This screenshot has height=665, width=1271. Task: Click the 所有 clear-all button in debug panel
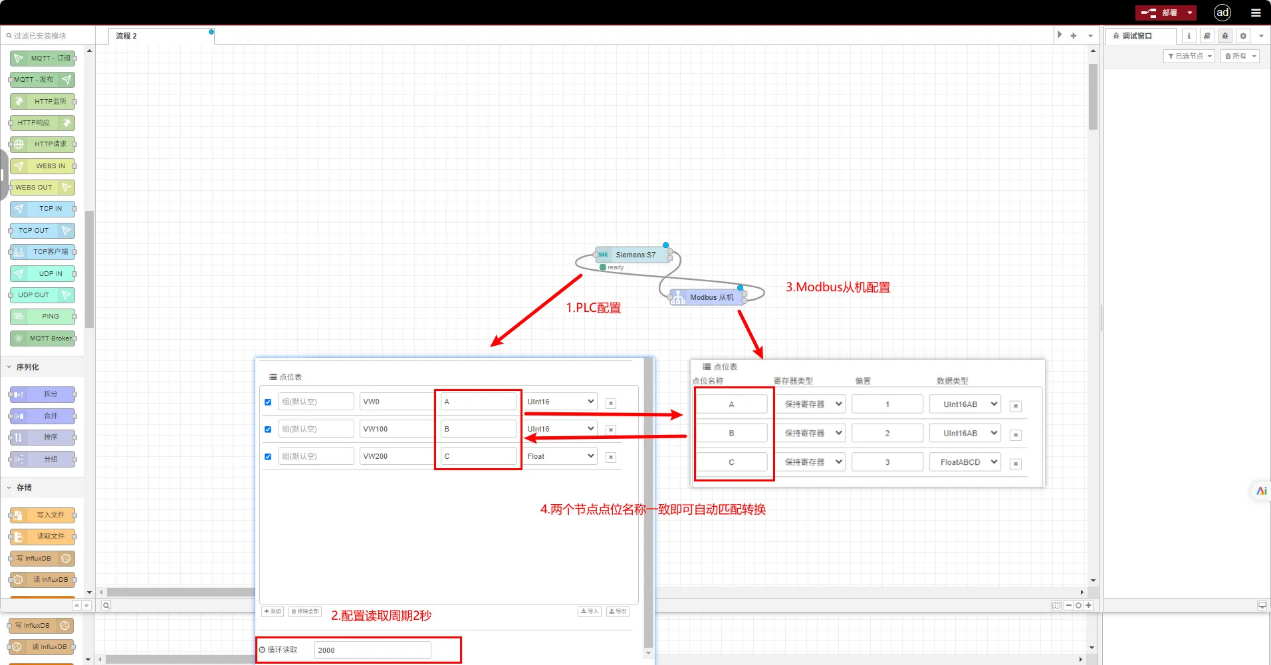(1240, 56)
